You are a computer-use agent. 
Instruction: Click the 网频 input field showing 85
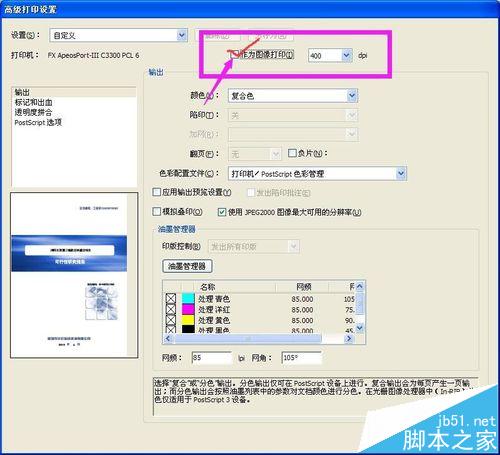212,358
